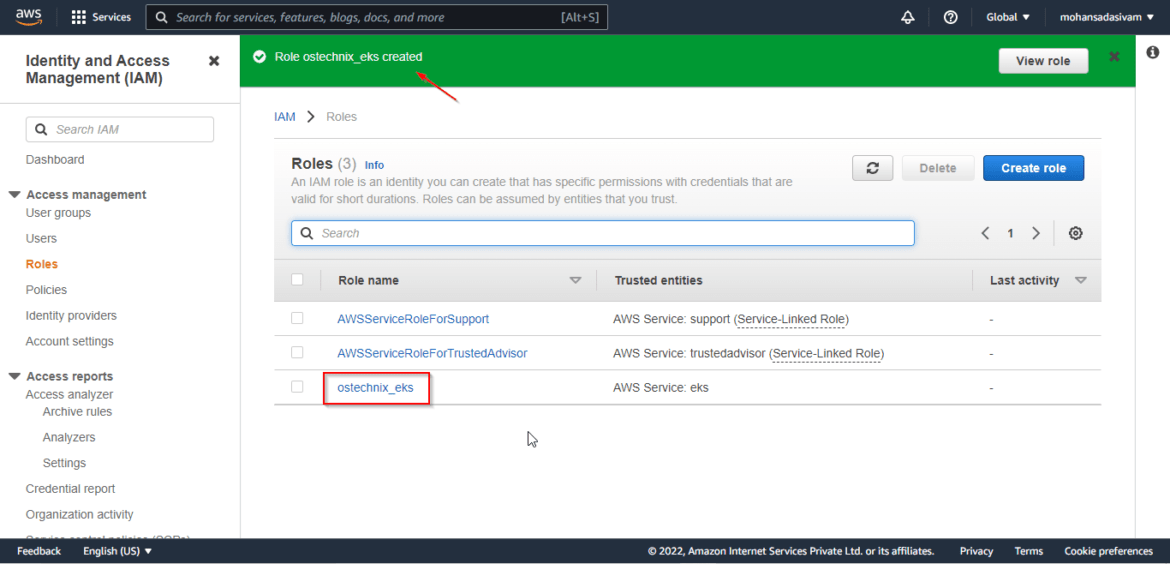Click the 'AWS Service: eks' cell
Image resolution: width=1170 pixels, height=564 pixels.
point(660,388)
